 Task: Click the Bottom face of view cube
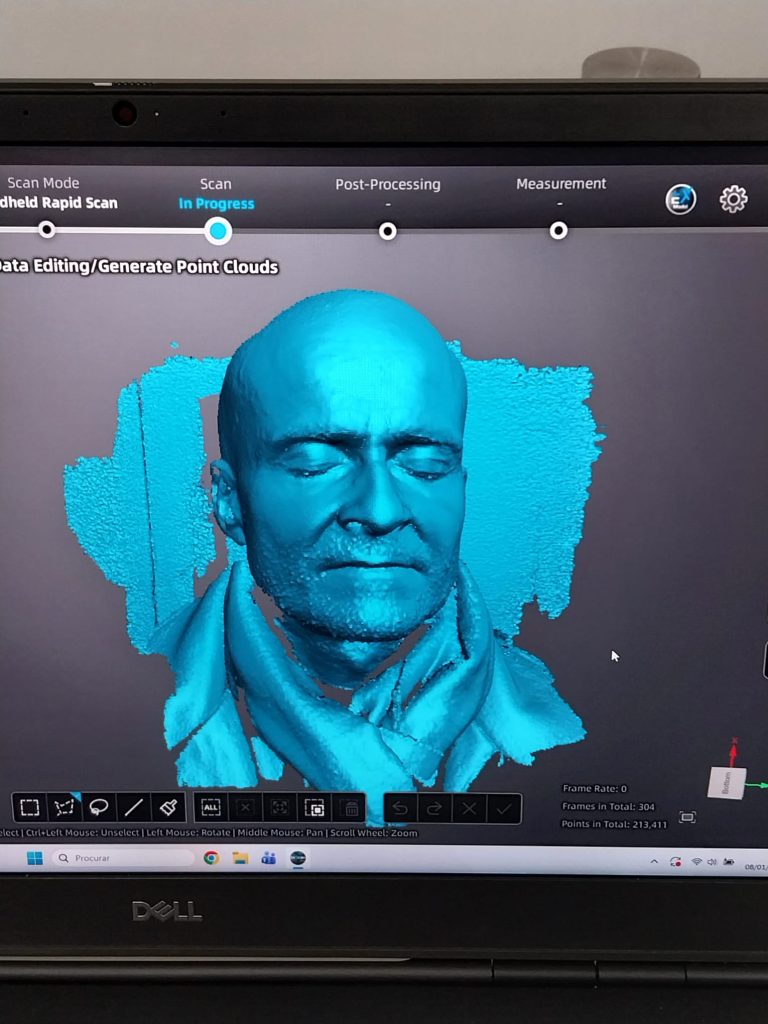click(727, 781)
